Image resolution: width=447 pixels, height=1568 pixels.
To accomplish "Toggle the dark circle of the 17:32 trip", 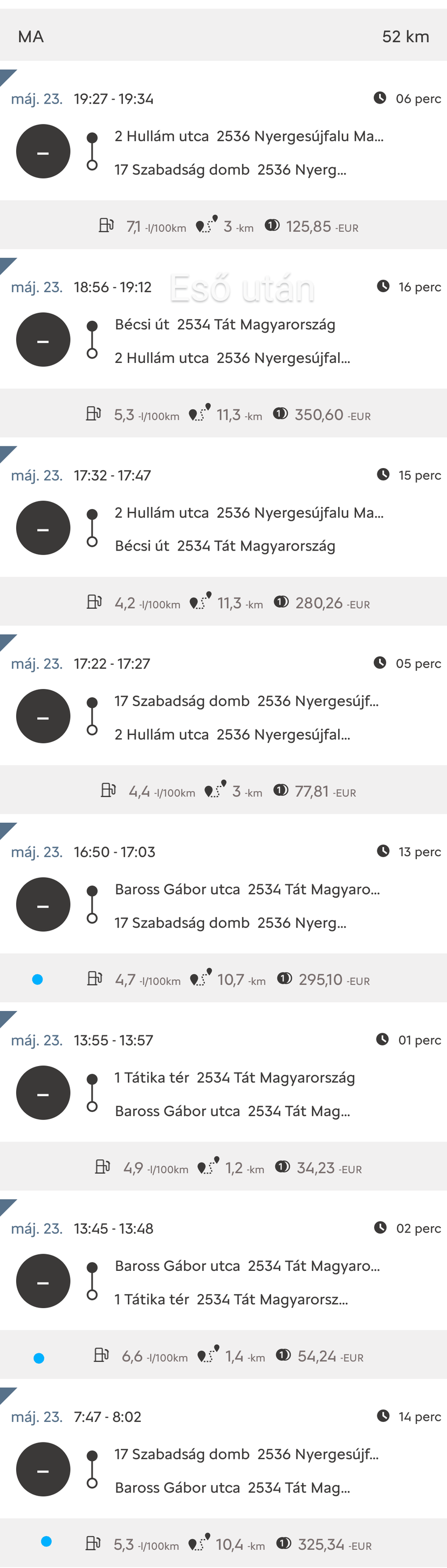I will click(43, 528).
